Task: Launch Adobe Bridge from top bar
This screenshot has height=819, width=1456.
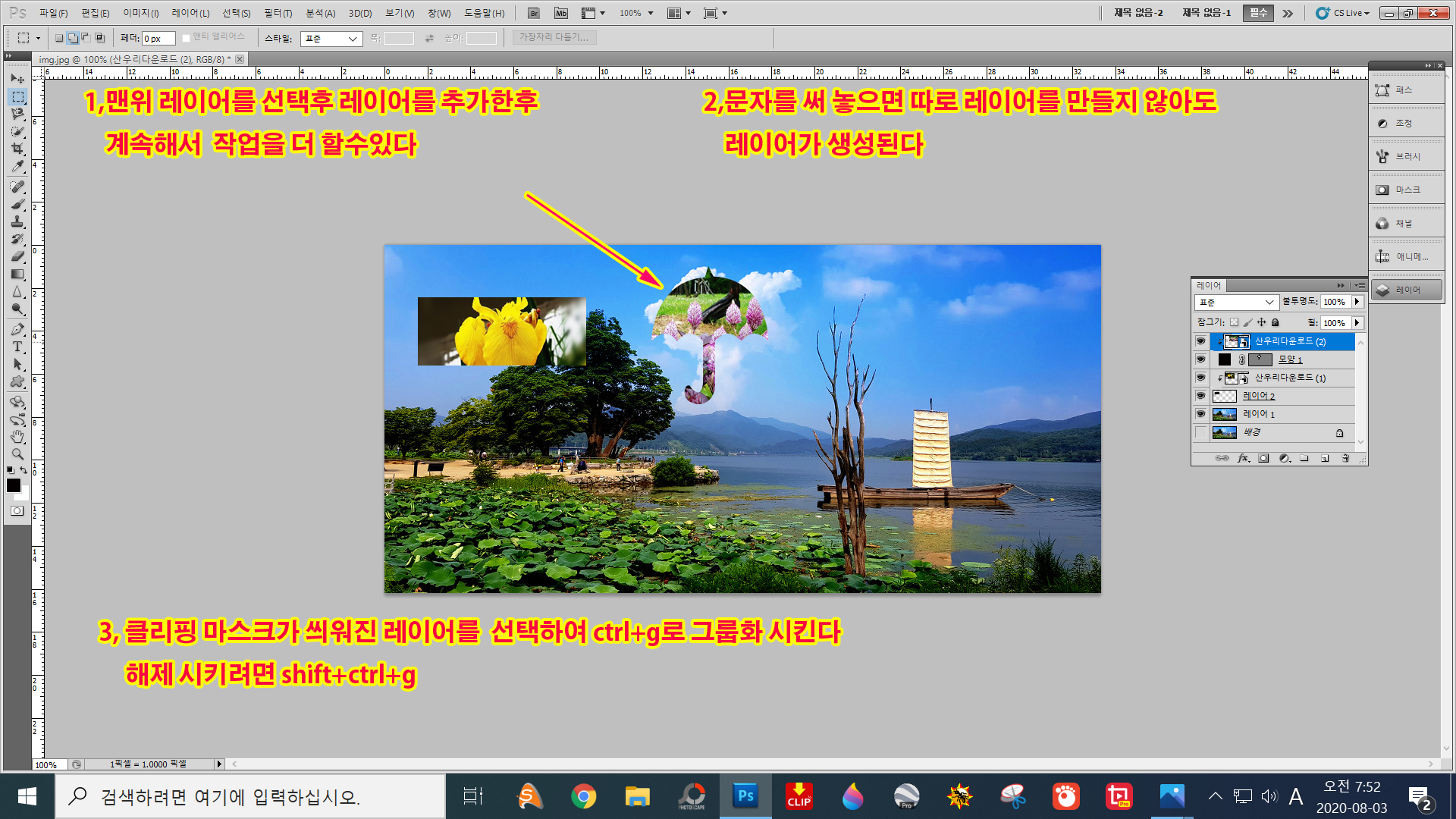Action: coord(533,13)
